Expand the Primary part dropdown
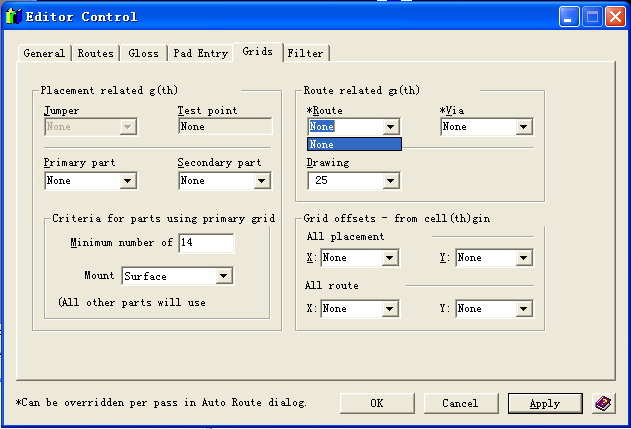The height and width of the screenshot is (429, 631). click(x=128, y=181)
